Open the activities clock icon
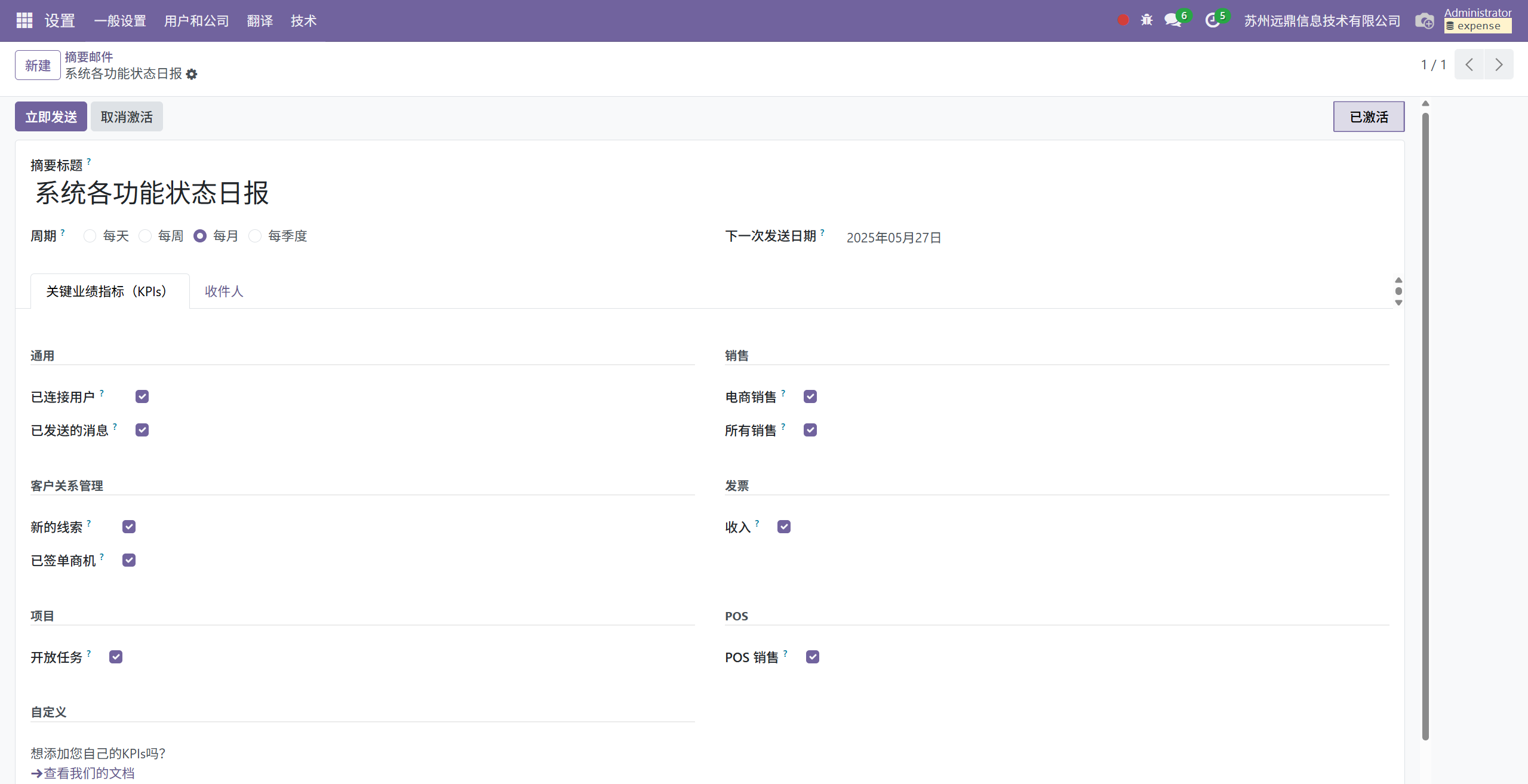This screenshot has width=1528, height=784. (x=1213, y=20)
